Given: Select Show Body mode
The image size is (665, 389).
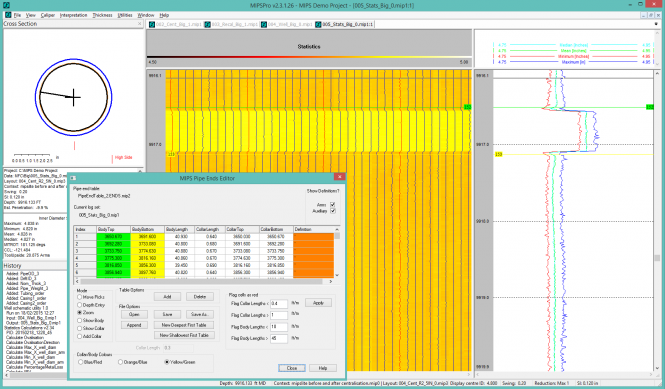Looking at the screenshot, I should click(79, 320).
